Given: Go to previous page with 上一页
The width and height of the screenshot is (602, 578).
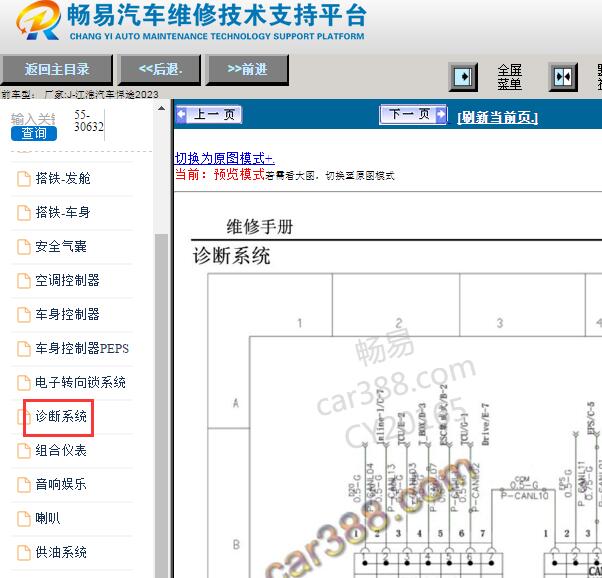Looking at the screenshot, I should tap(209, 114).
